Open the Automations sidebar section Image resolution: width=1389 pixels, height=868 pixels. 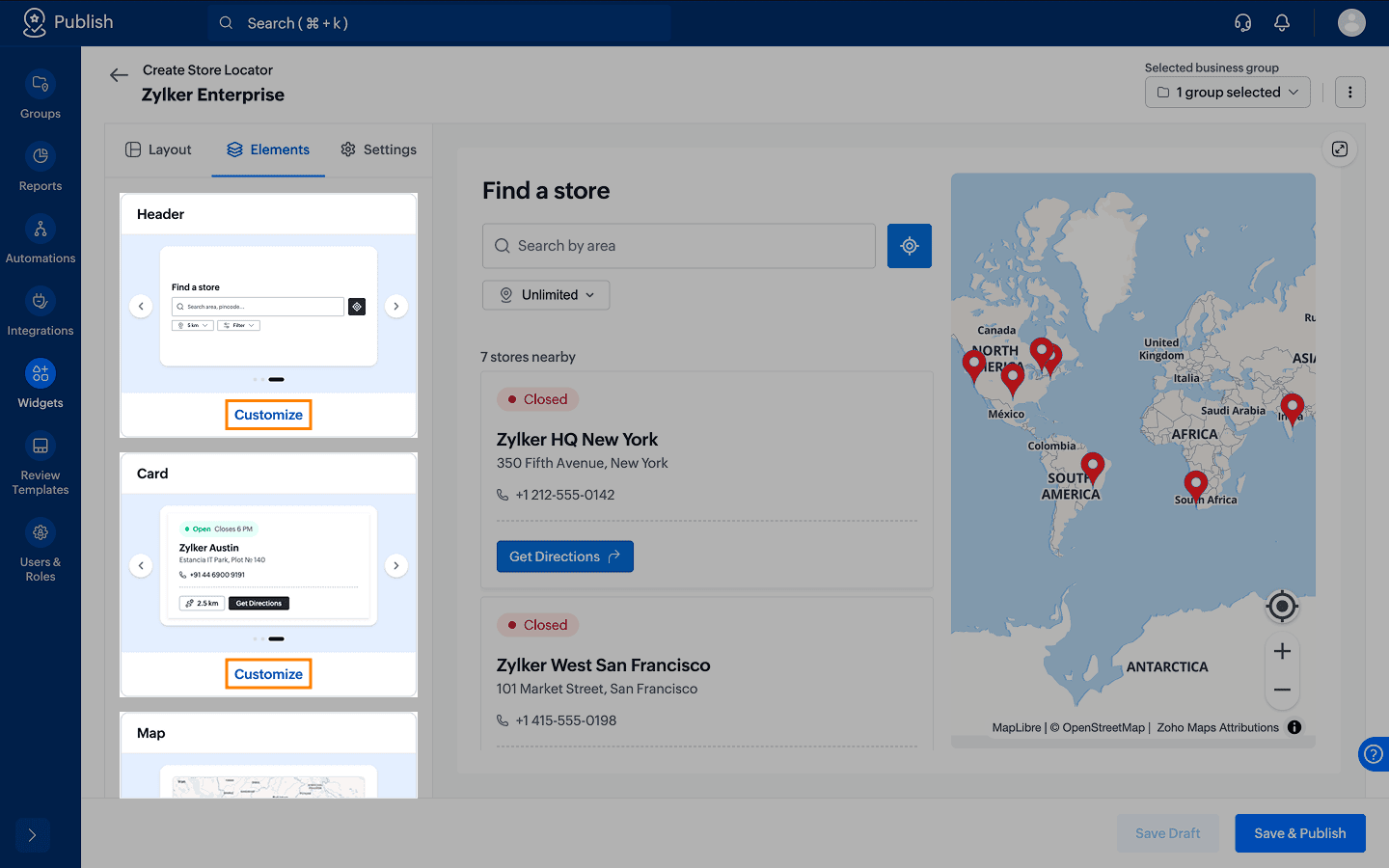(41, 240)
